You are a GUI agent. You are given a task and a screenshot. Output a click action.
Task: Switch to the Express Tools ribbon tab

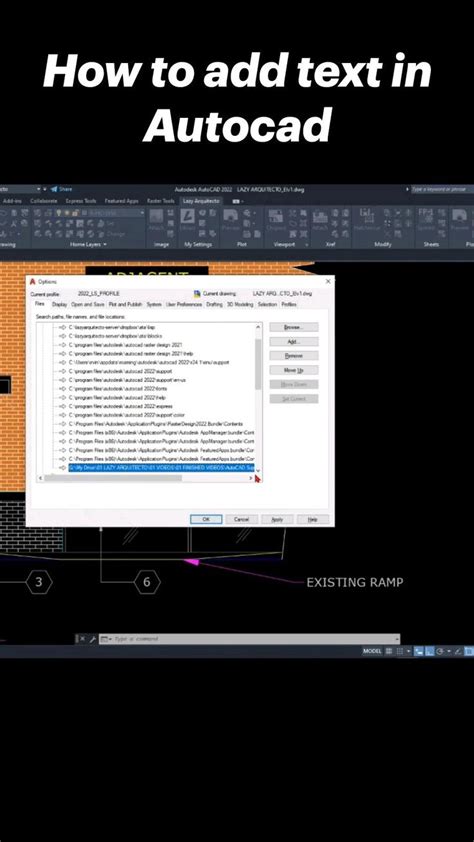(81, 201)
